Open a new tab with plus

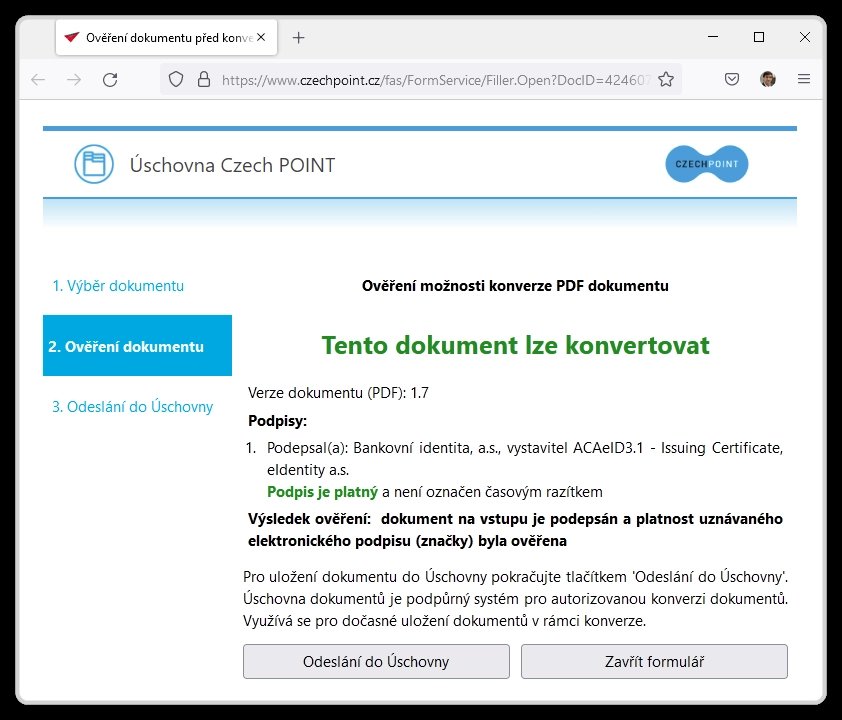click(299, 38)
